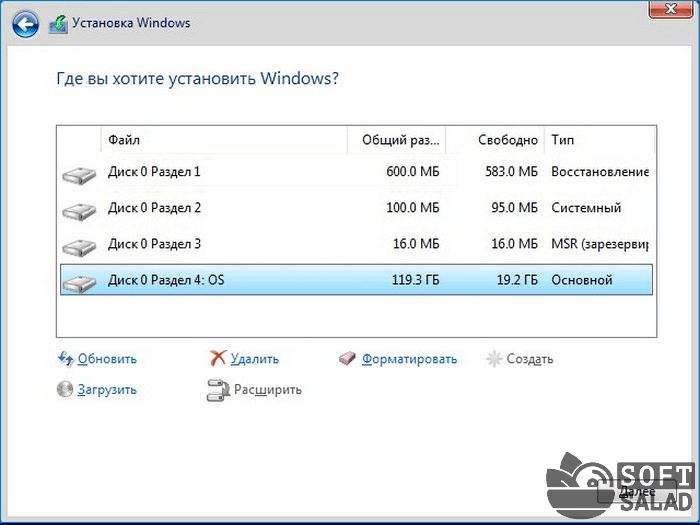Click the 19.2 ГБ free space cell
700x525 pixels.
(x=517, y=280)
